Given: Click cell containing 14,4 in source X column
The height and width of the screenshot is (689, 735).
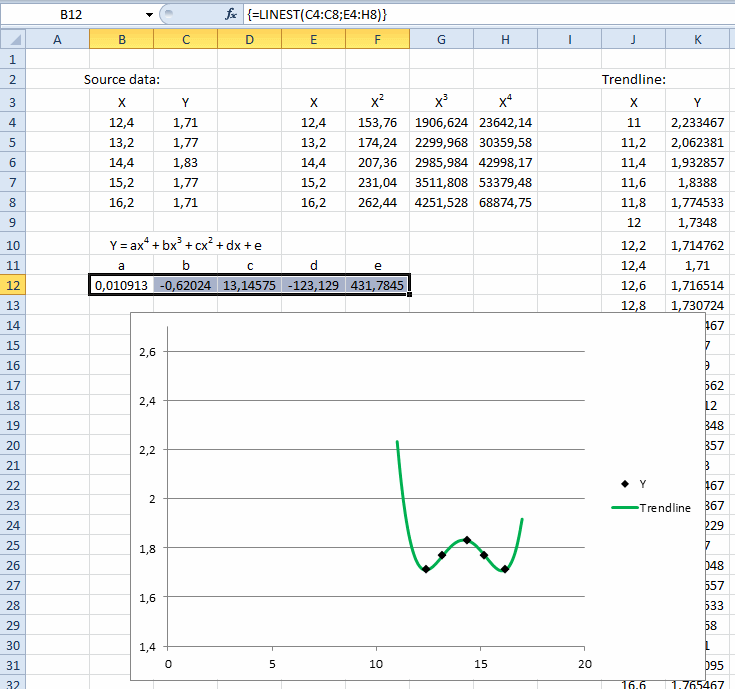Looking at the screenshot, I should 121,163.
